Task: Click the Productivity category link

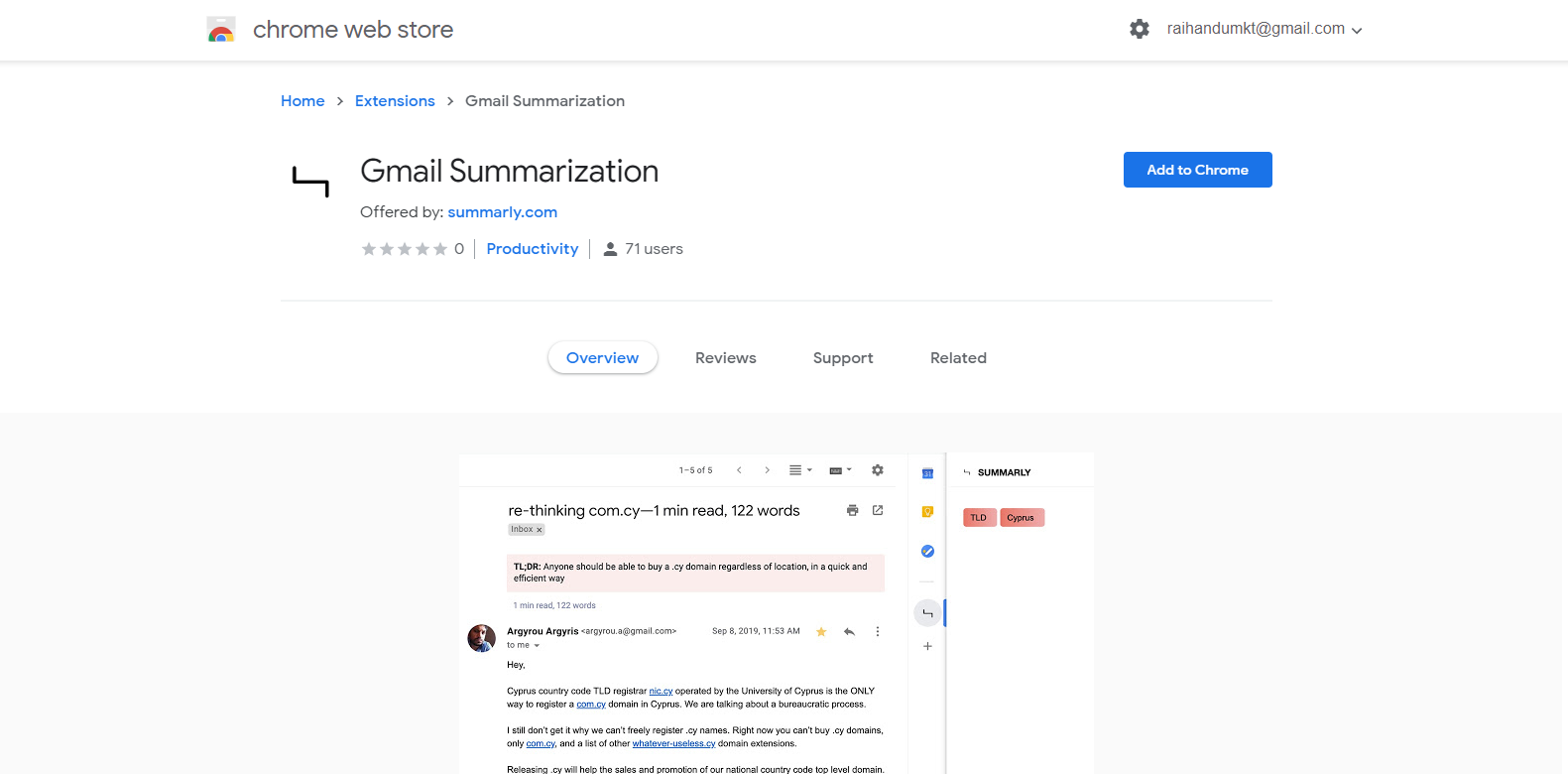Action: (533, 249)
